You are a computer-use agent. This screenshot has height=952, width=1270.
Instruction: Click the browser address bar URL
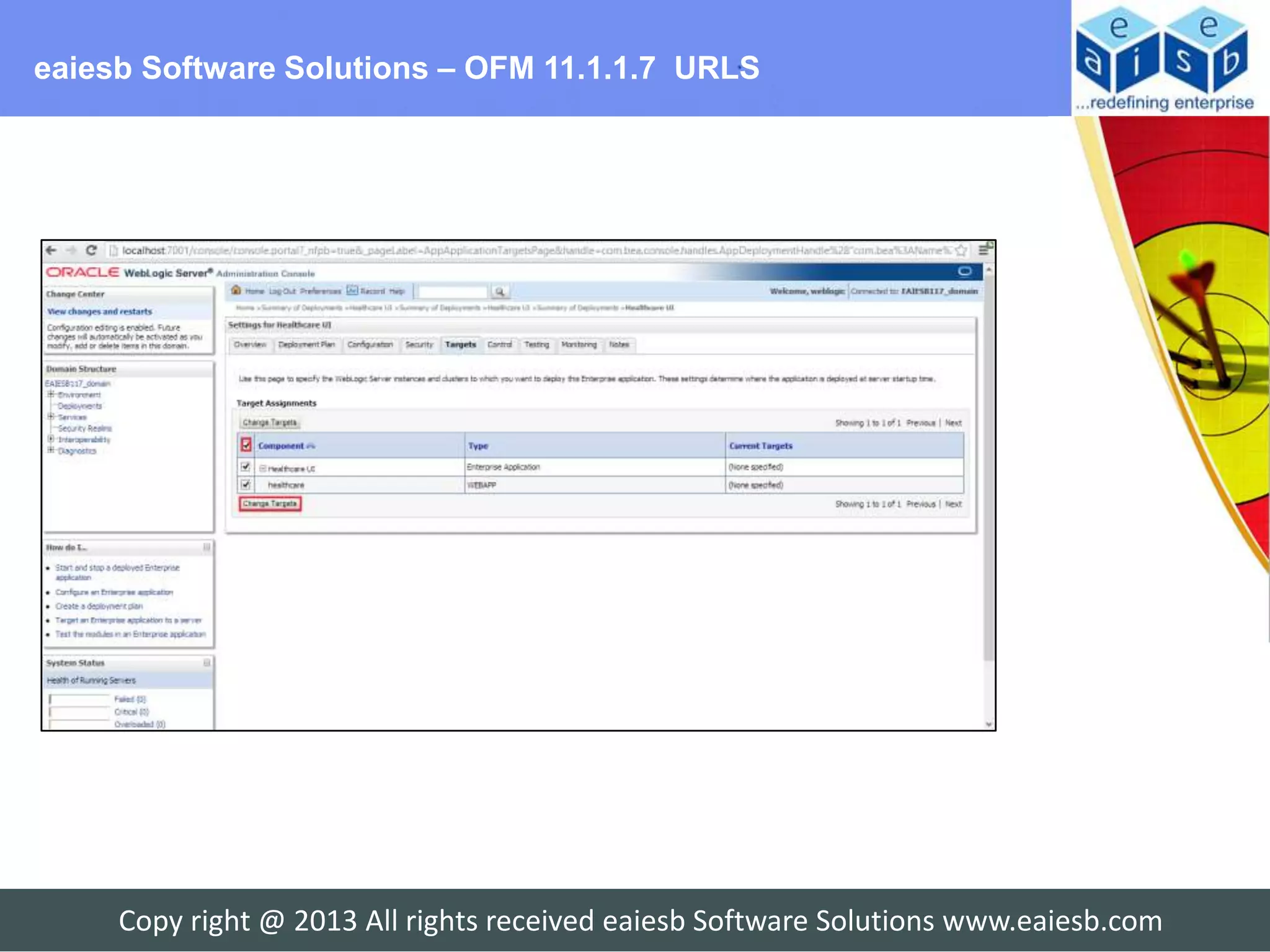pyautogui.click(x=536, y=250)
